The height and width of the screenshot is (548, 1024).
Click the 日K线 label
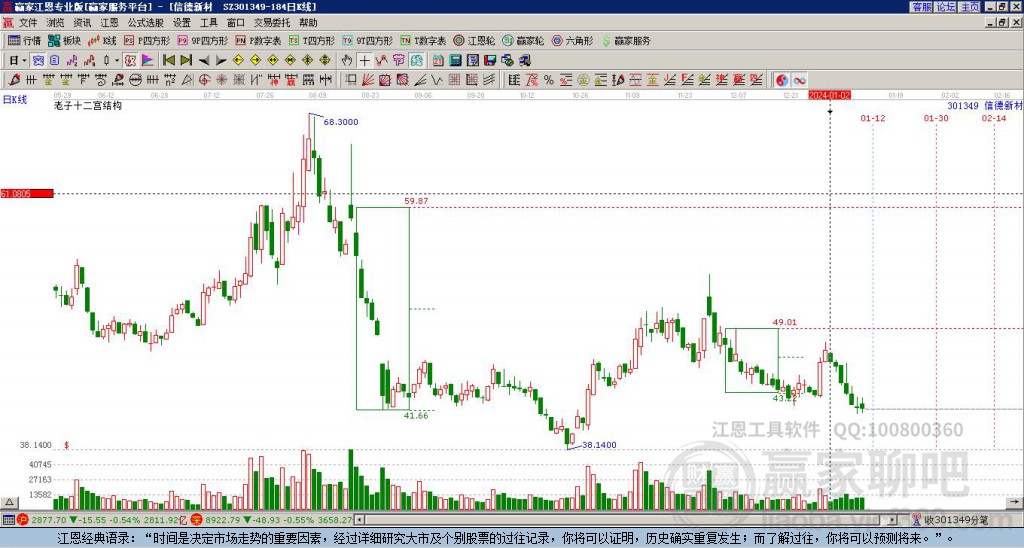15,100
